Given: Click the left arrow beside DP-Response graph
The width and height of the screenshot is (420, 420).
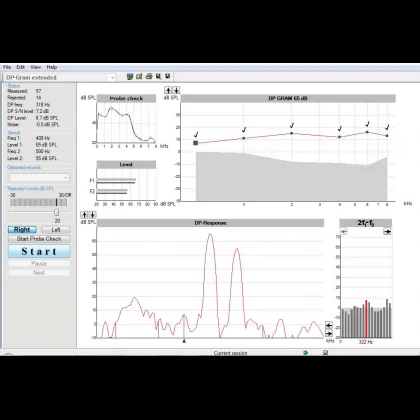Looking at the screenshot, I should point(329,325).
